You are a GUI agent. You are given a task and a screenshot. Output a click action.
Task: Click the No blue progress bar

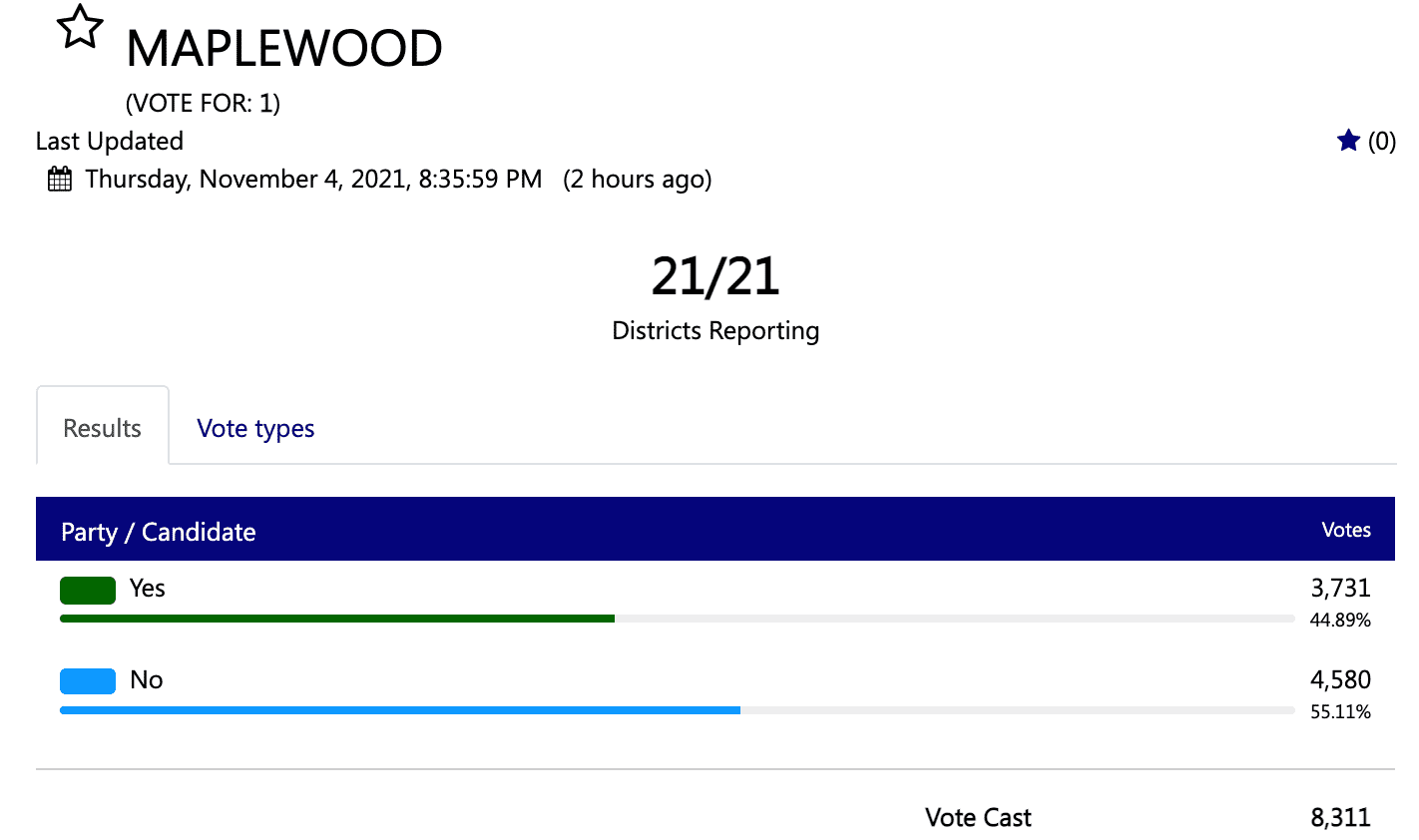click(400, 710)
